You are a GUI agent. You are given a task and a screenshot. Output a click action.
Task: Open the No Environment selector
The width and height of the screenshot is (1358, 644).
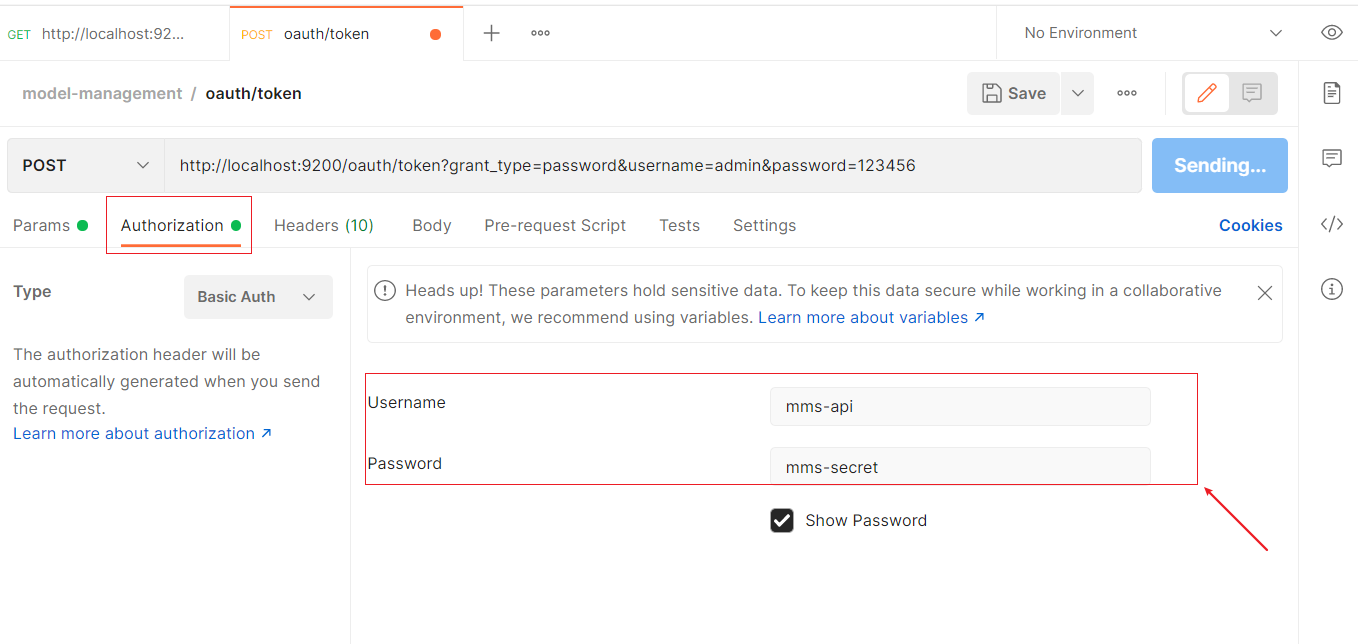coord(1152,33)
